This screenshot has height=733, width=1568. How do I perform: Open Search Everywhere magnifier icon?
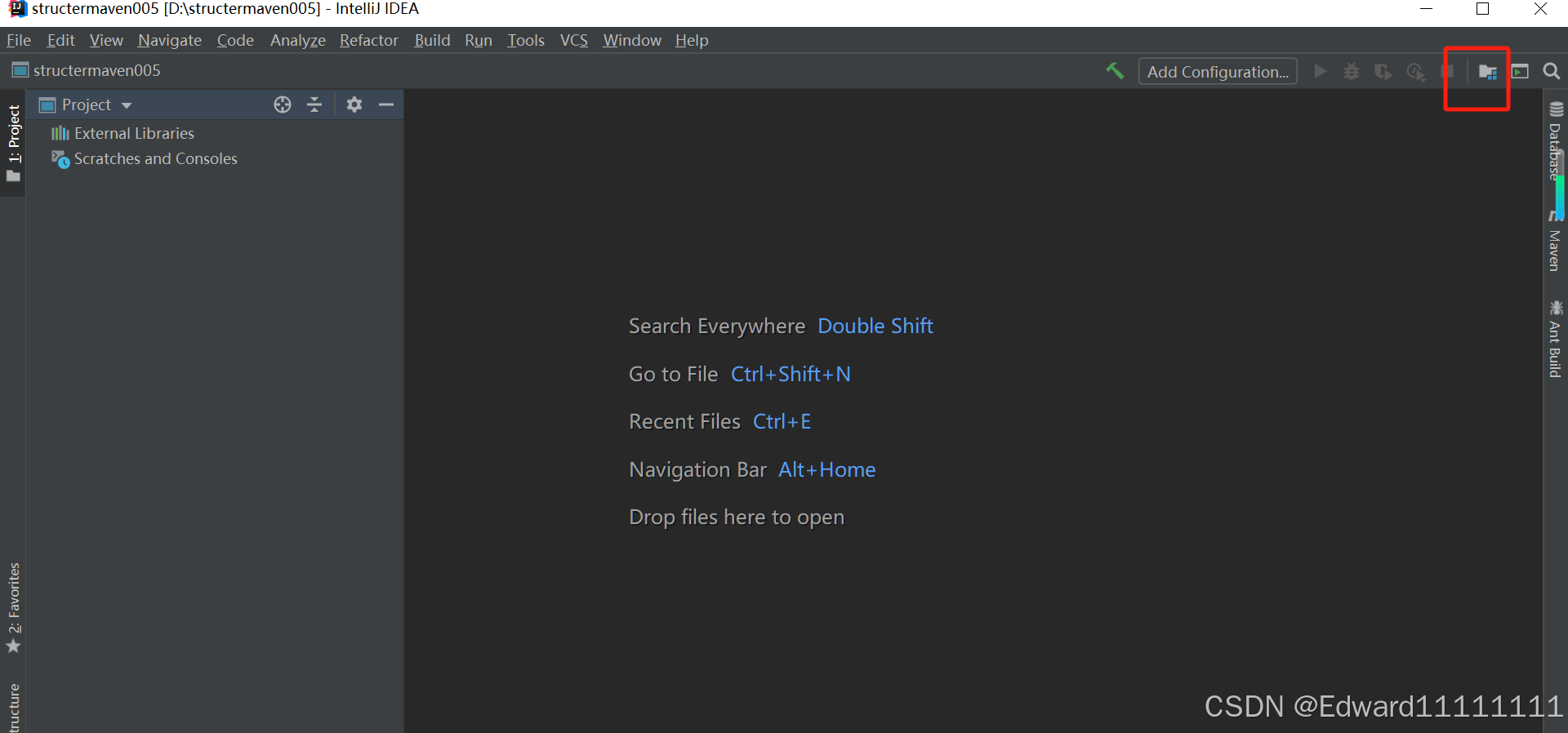[x=1552, y=72]
